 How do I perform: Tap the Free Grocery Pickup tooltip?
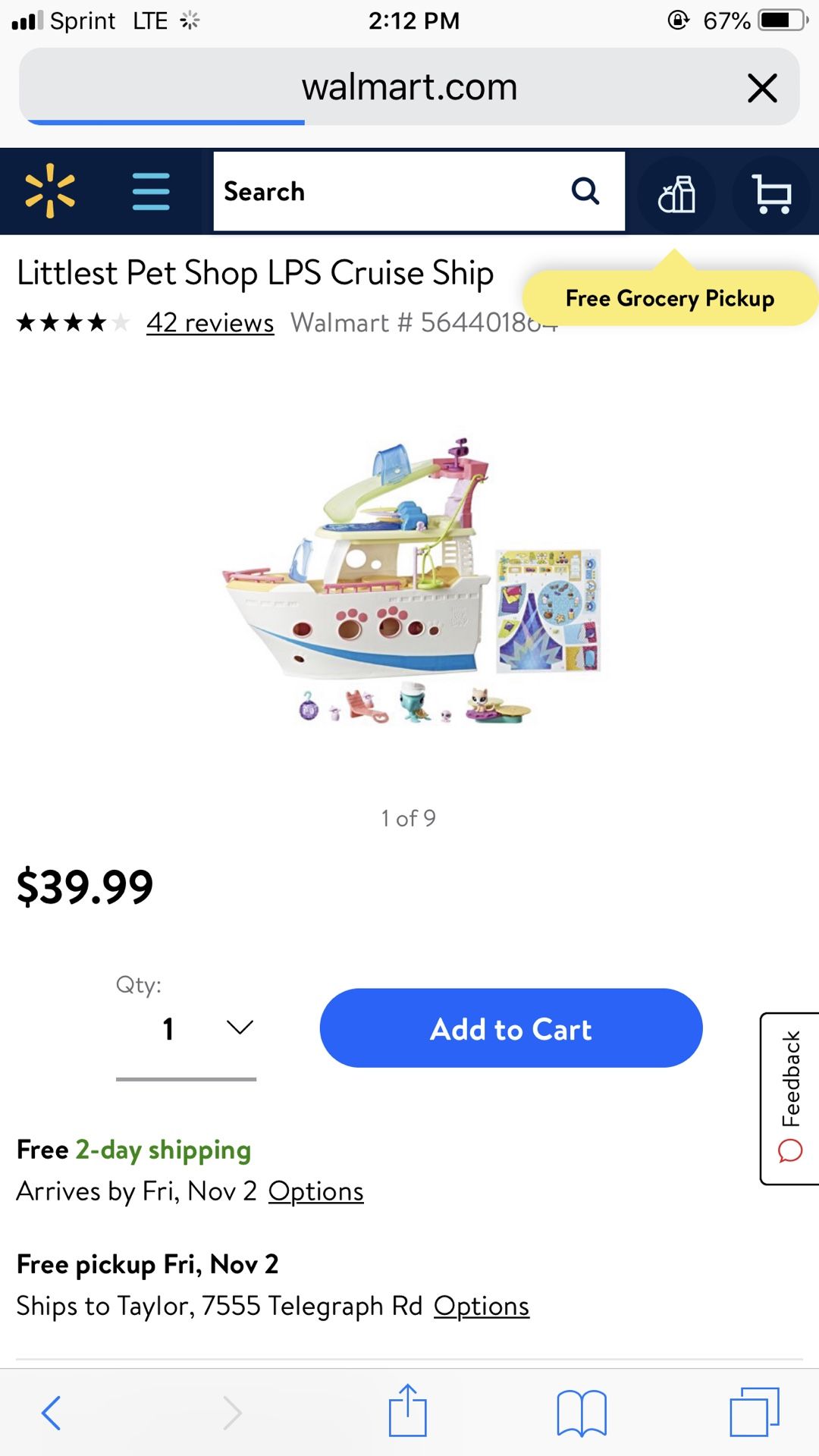pyautogui.click(x=670, y=298)
